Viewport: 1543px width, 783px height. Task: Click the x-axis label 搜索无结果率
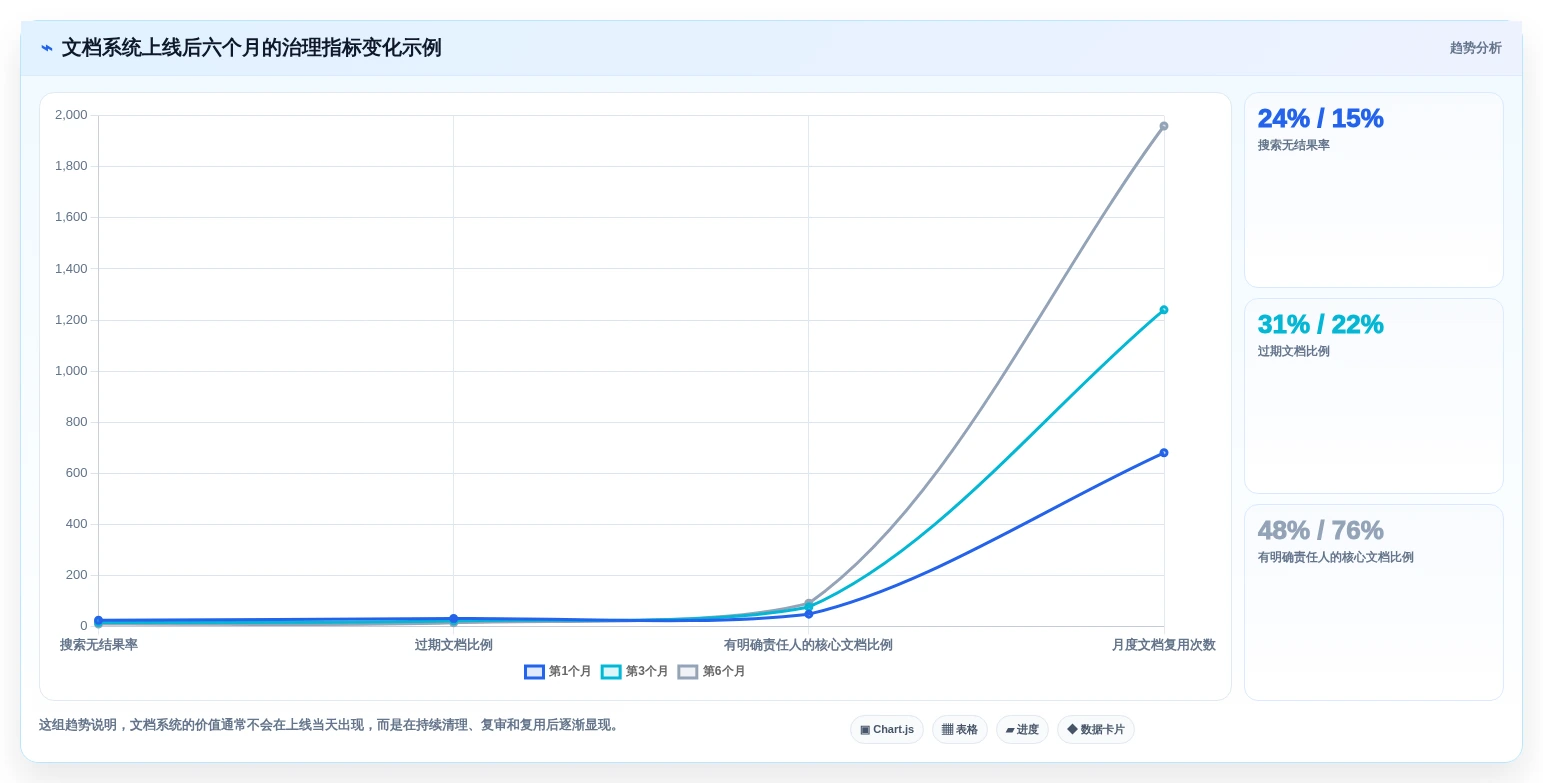click(x=99, y=645)
